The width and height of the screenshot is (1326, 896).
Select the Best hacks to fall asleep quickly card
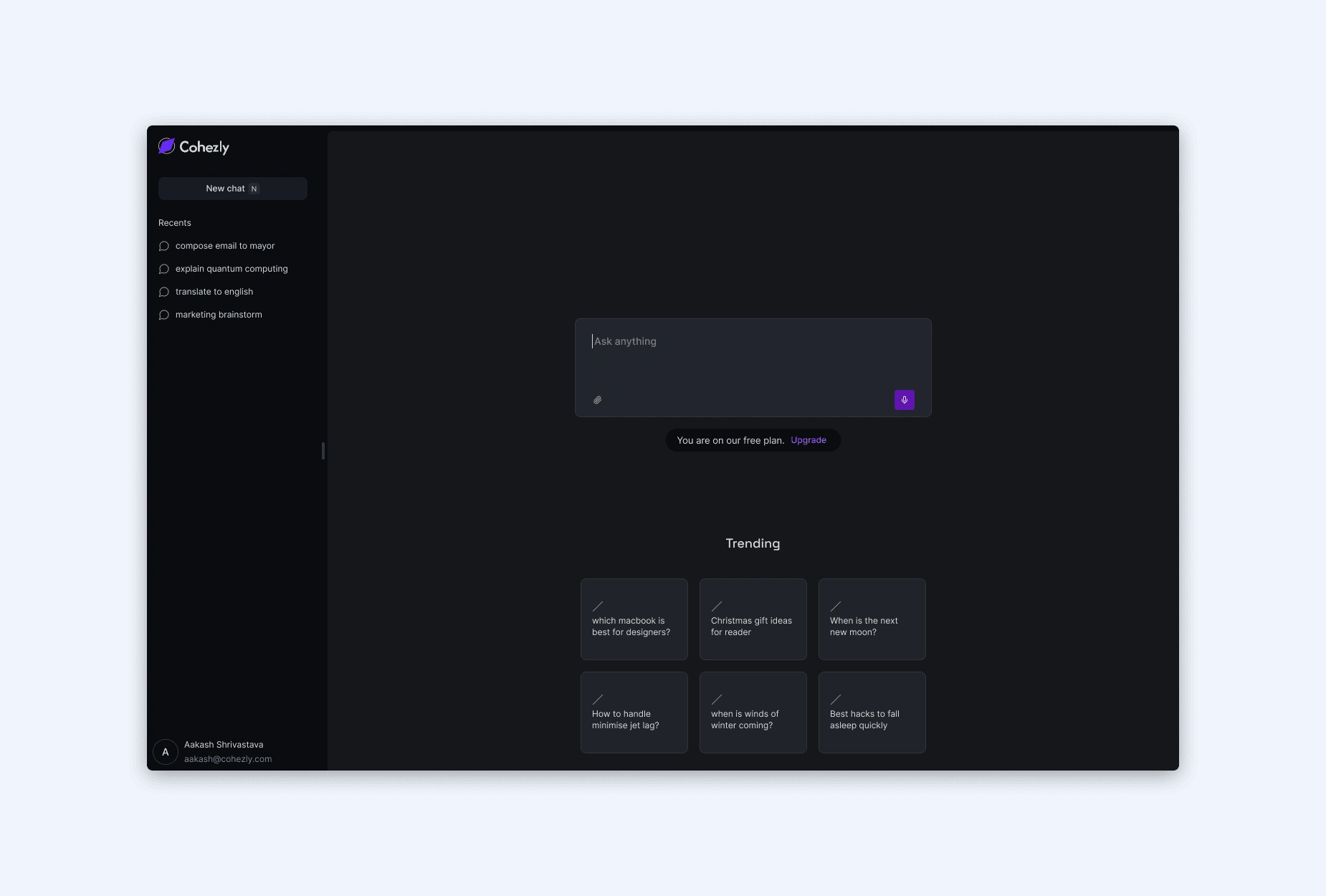872,712
